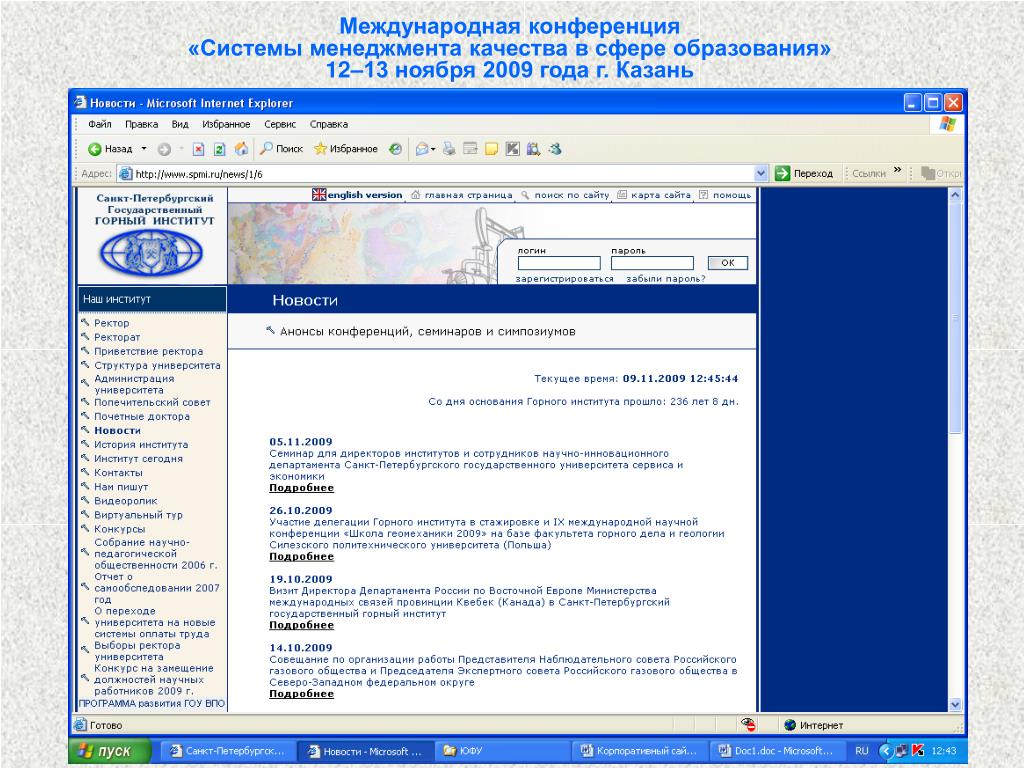Image resolution: width=1024 pixels, height=768 pixels.
Task: Open the Назад history dropdown arrow
Action: tap(144, 149)
